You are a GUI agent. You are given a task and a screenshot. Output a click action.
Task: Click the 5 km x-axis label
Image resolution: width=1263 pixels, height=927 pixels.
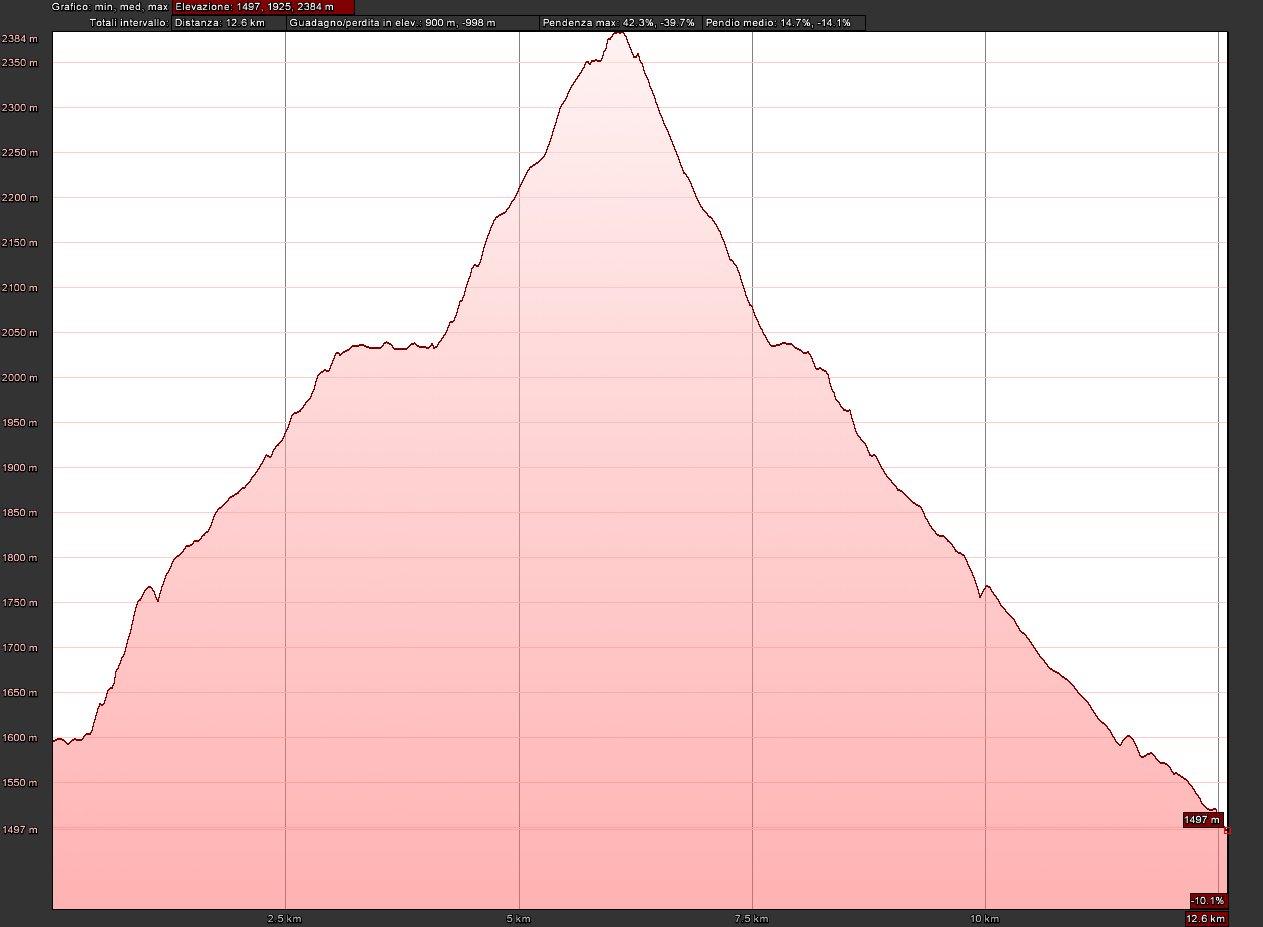click(518, 919)
